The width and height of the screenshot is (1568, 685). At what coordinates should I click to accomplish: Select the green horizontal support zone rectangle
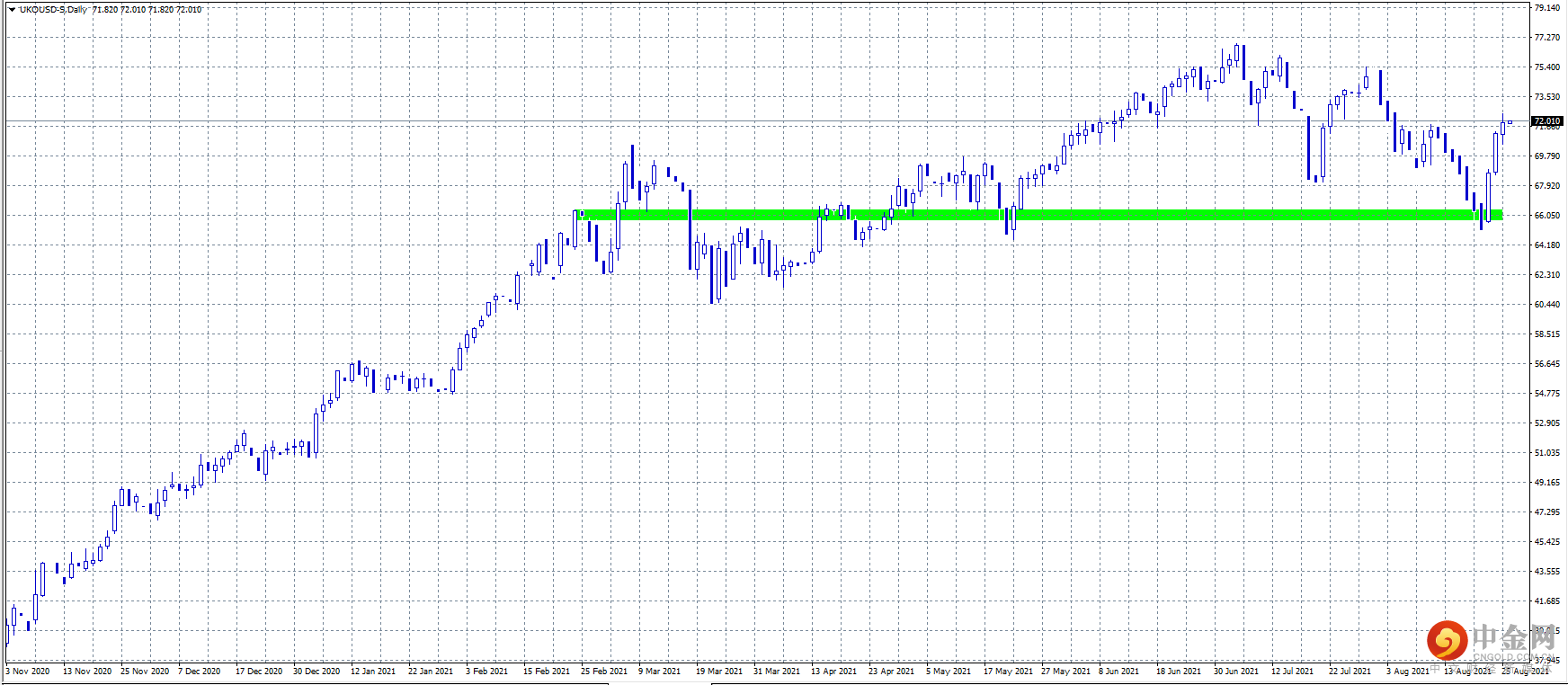click(x=1039, y=215)
